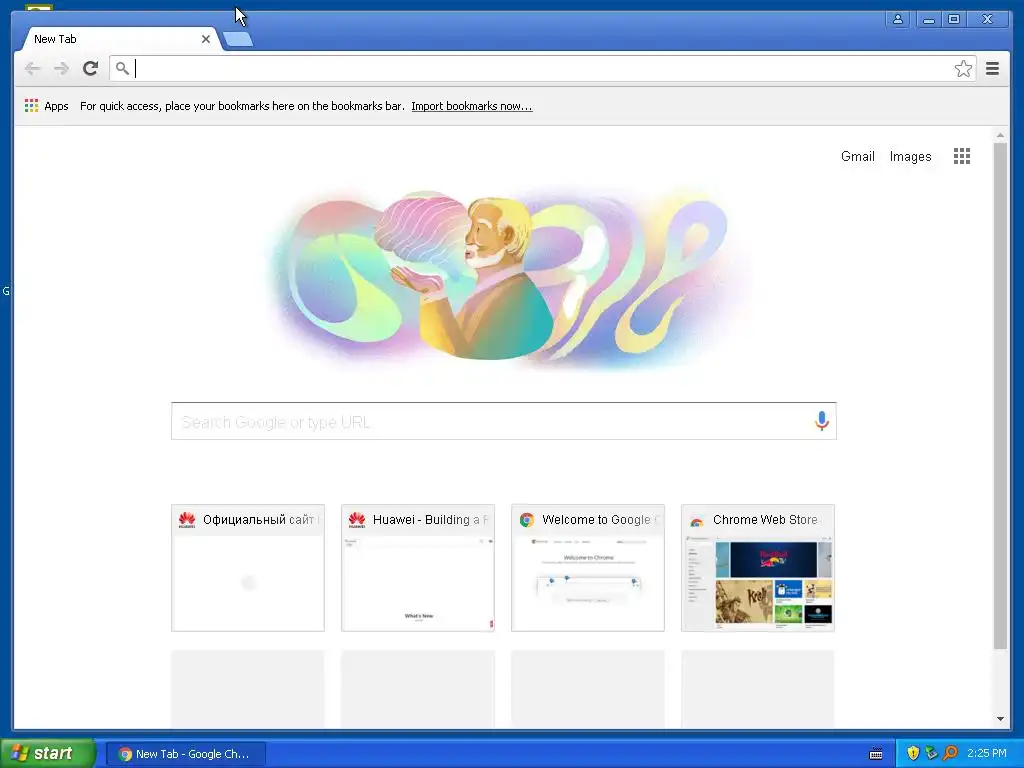This screenshot has height=768, width=1024.
Task: Reload the current page
Action: click(90, 68)
